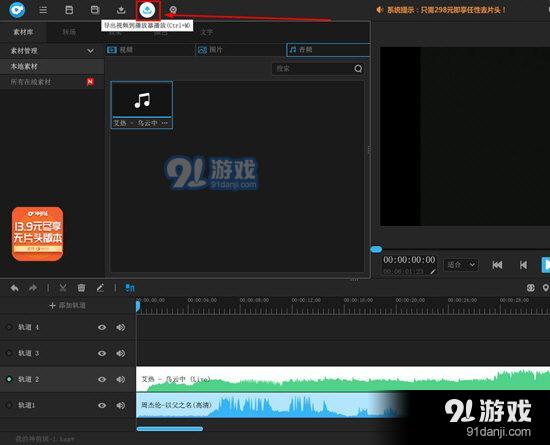Hide 轨道1 with eye icon

102,405
